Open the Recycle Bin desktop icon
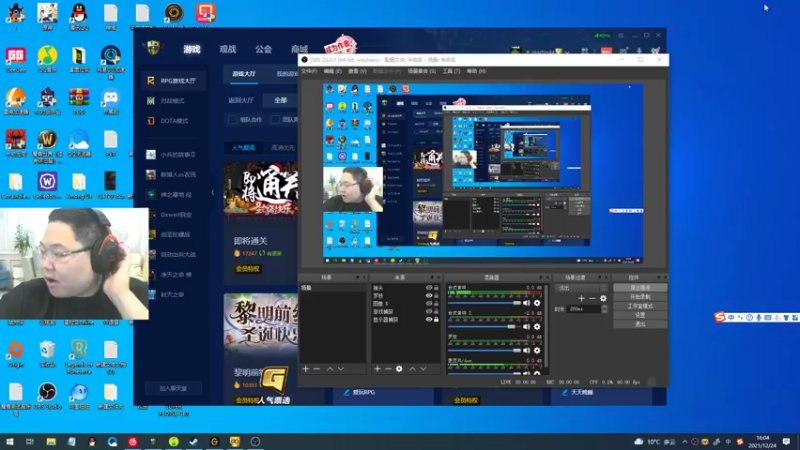Image resolution: width=800 pixels, height=450 pixels. click(47, 353)
